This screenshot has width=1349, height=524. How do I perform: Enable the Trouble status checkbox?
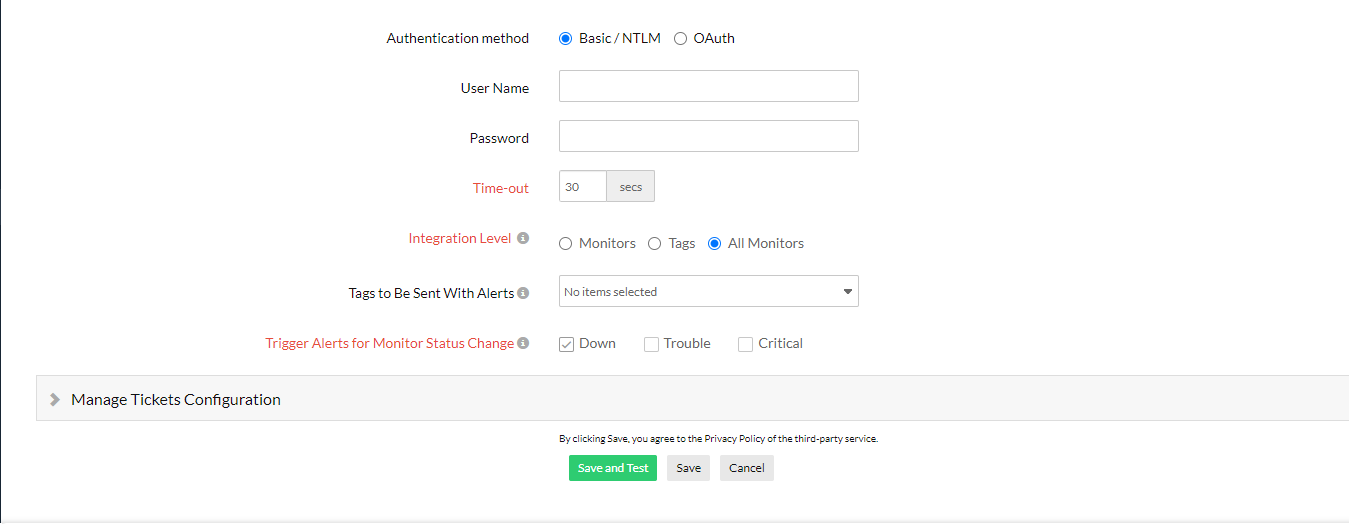click(651, 345)
